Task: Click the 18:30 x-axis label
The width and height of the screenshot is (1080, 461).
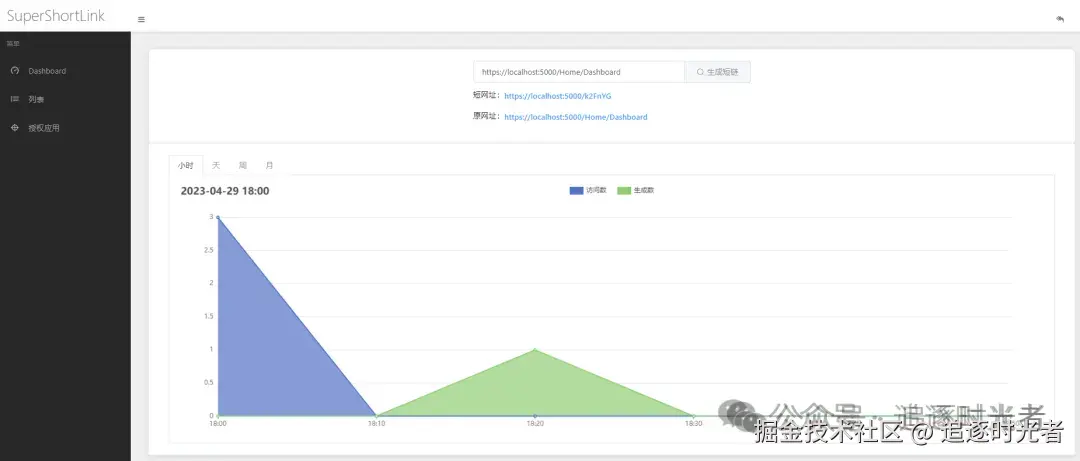Action: coord(693,424)
